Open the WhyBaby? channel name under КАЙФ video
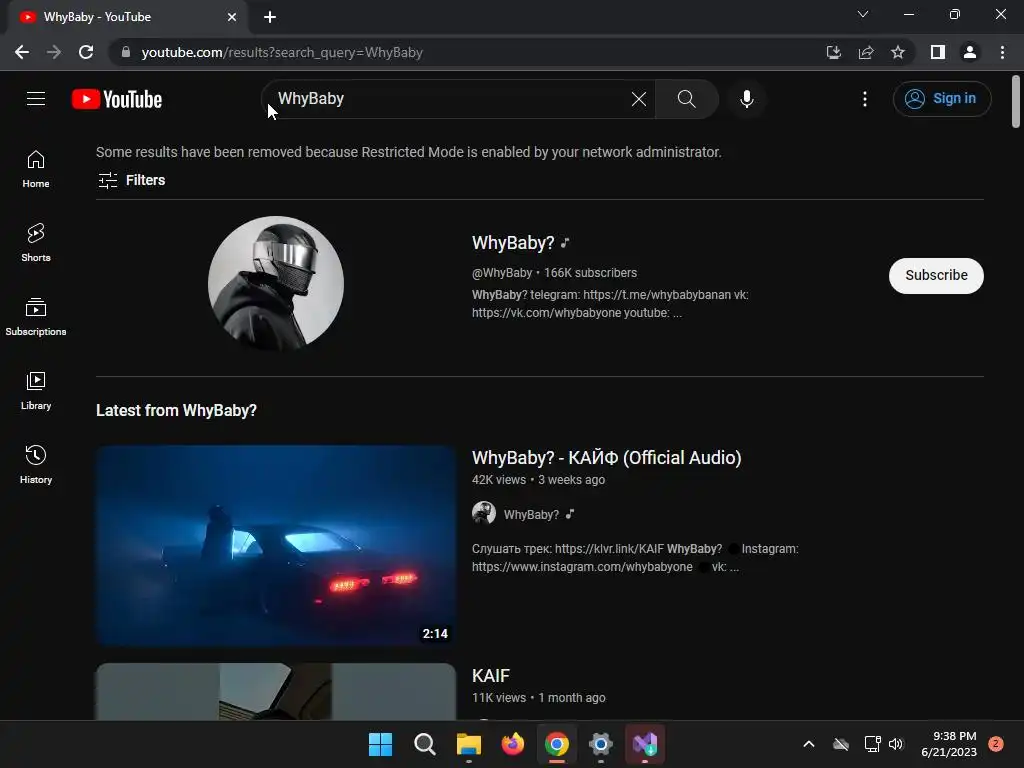Viewport: 1024px width, 768px height. (531, 515)
